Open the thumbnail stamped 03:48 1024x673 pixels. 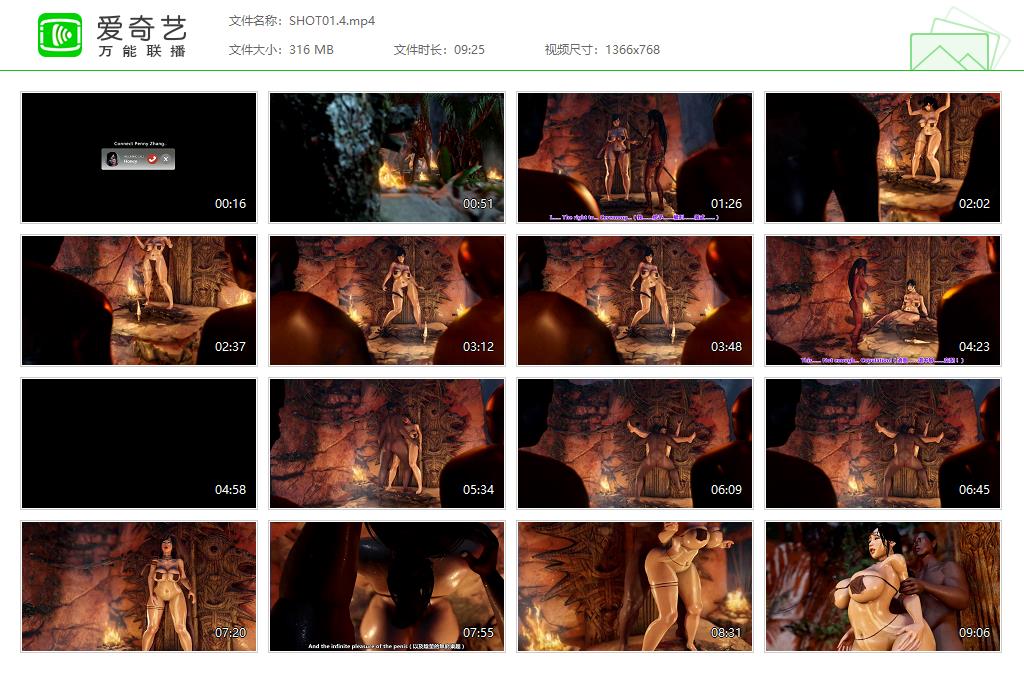tap(635, 300)
